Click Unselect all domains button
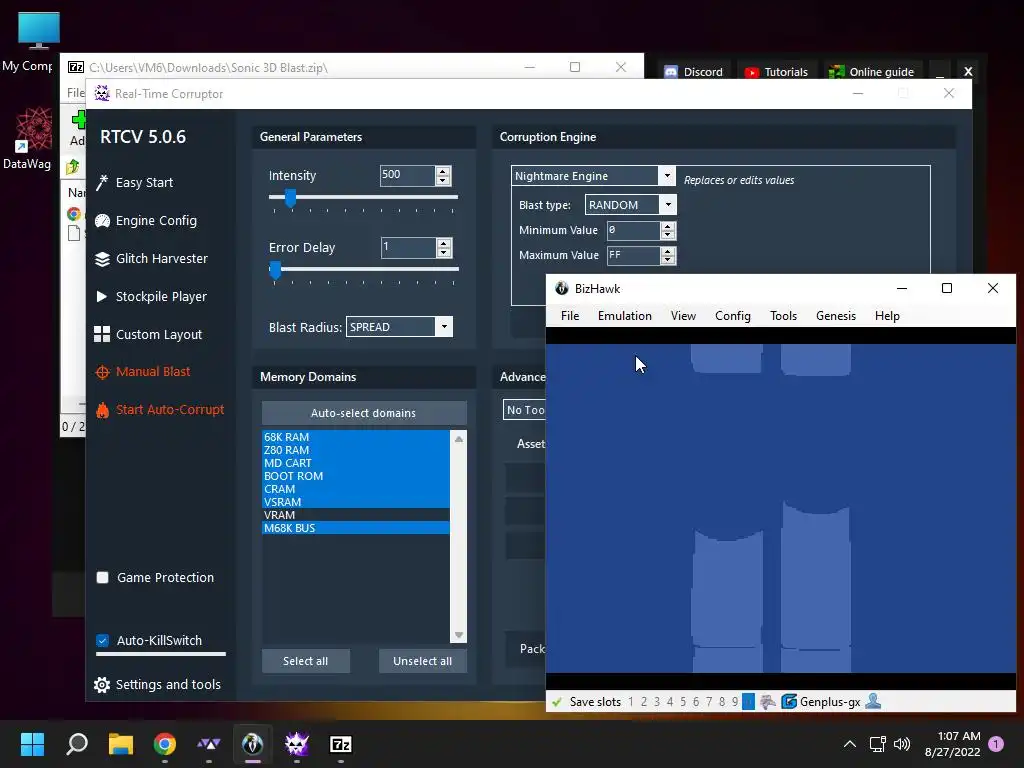The image size is (1024, 768). 423,661
